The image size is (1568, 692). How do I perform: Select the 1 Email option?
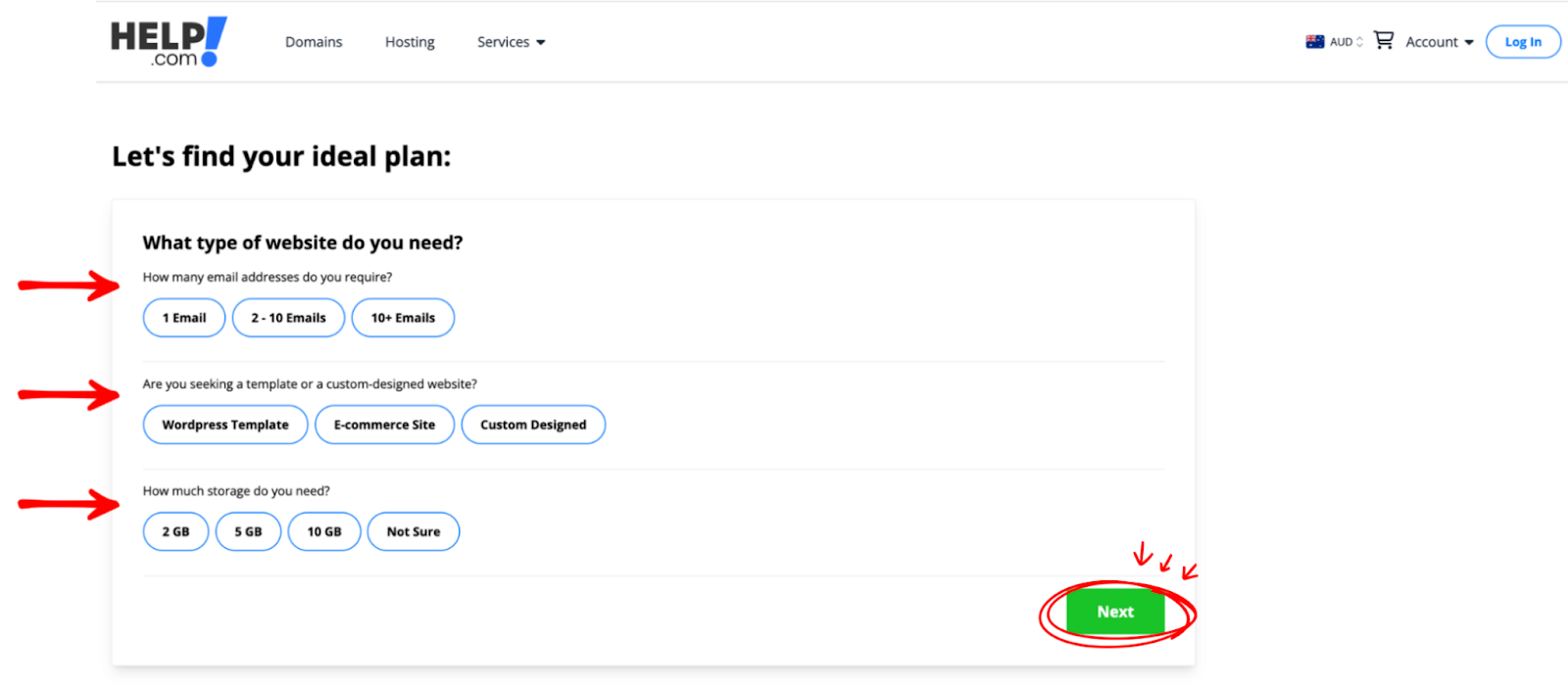click(184, 318)
